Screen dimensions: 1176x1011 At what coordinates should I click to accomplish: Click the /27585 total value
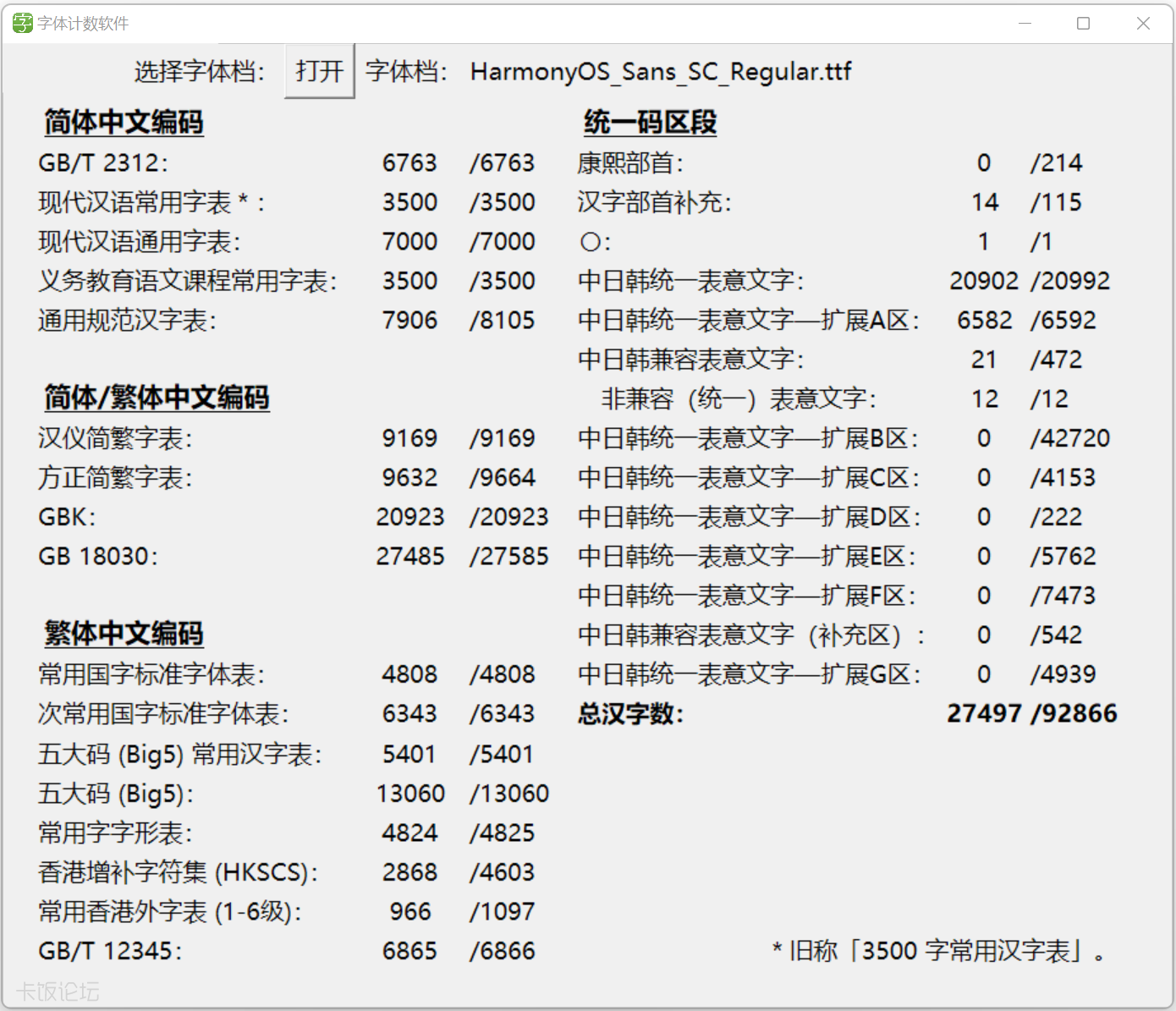509,557
